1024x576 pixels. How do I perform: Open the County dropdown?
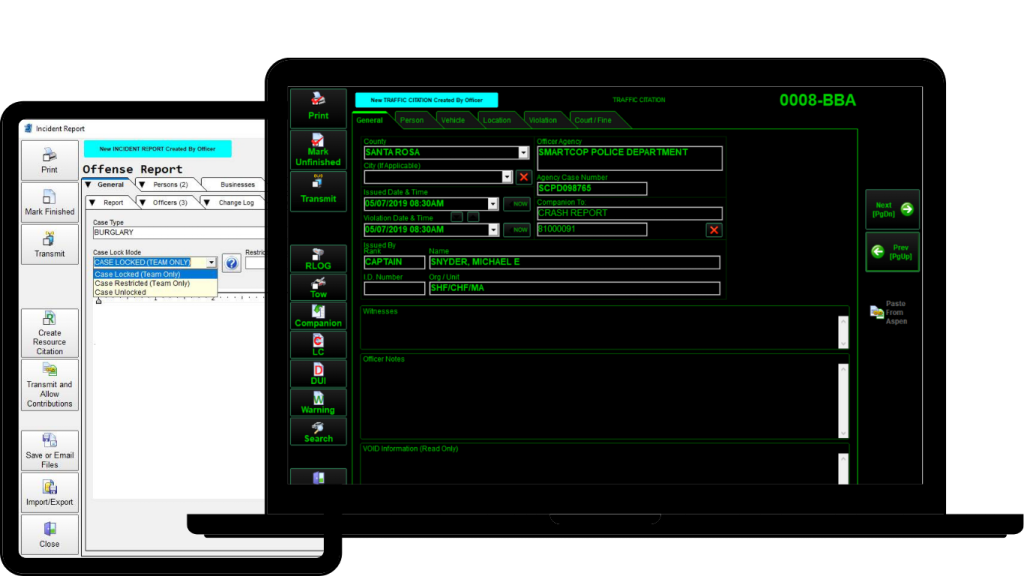coord(524,152)
